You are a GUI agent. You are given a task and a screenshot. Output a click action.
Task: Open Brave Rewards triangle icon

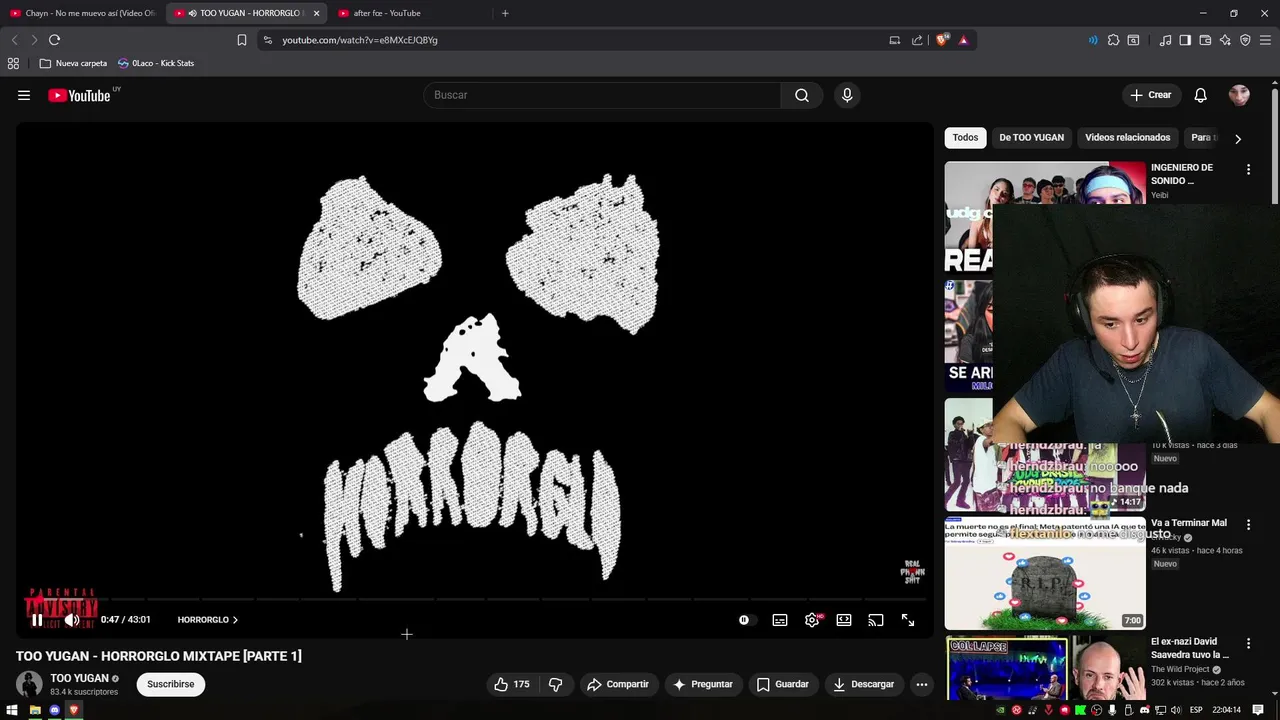(x=963, y=40)
